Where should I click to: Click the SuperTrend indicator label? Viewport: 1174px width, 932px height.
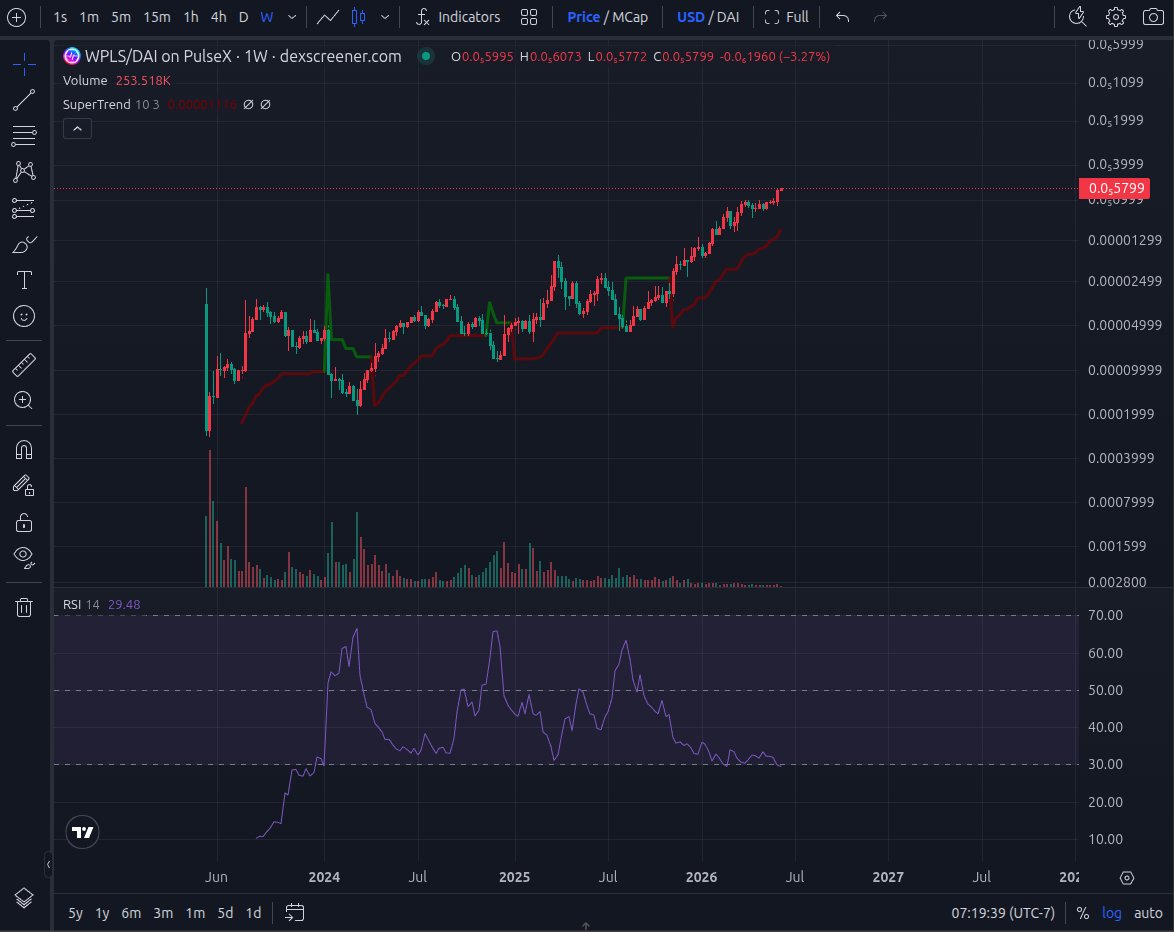click(97, 104)
